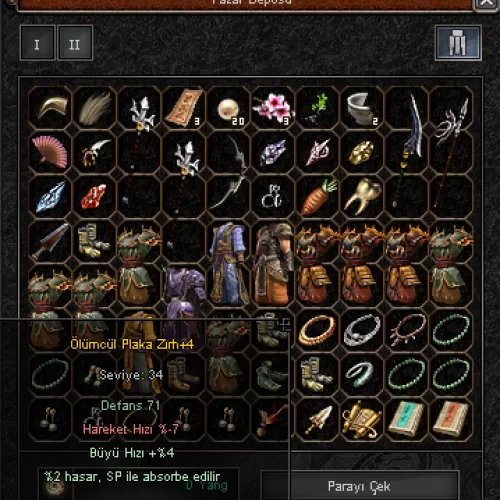Select the large tooth item

(x=362, y=197)
